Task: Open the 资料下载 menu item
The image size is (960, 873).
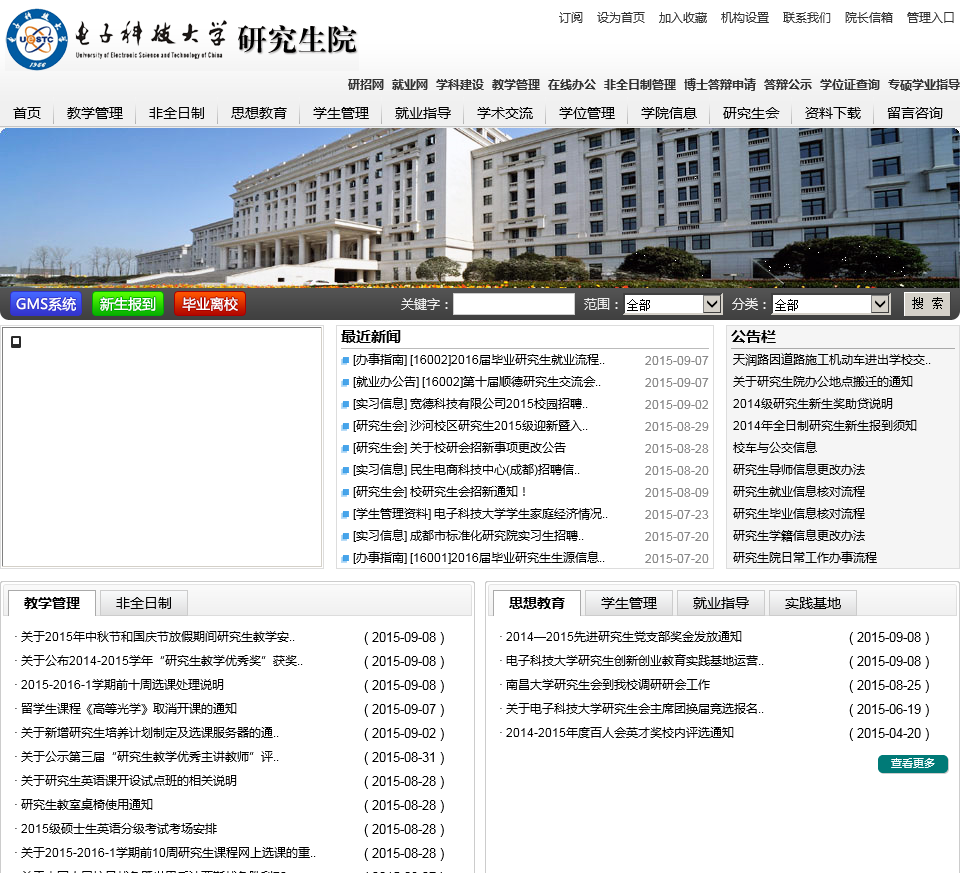Action: coord(833,113)
